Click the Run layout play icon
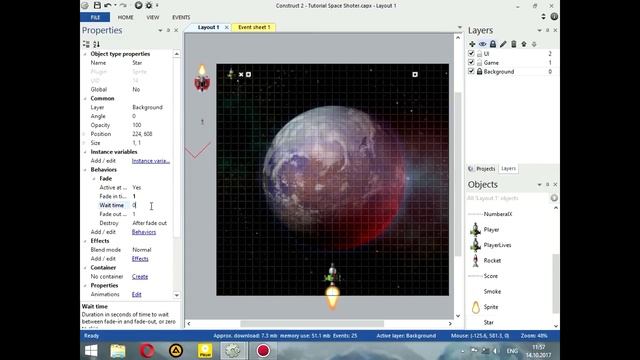Viewport: 640px width, 360px height. click(x=138, y=5)
